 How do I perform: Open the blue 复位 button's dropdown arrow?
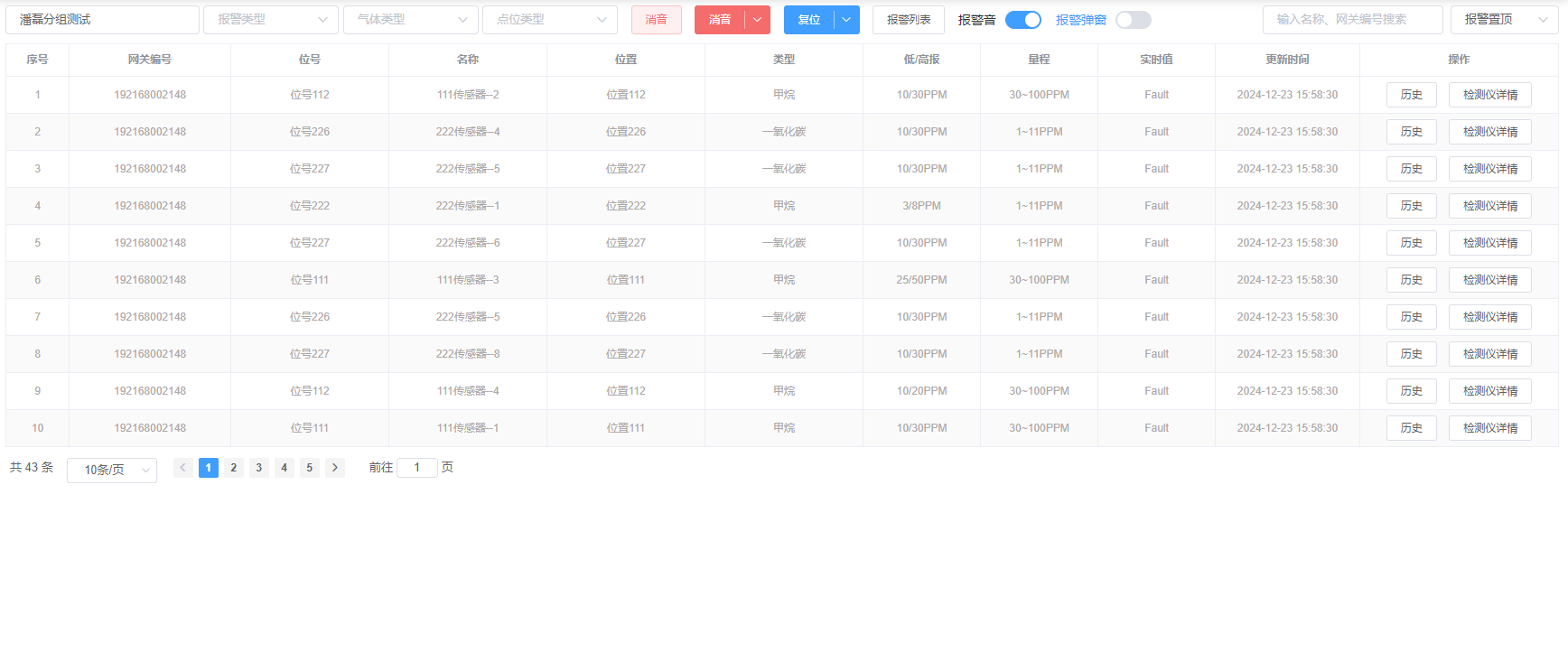click(x=846, y=20)
